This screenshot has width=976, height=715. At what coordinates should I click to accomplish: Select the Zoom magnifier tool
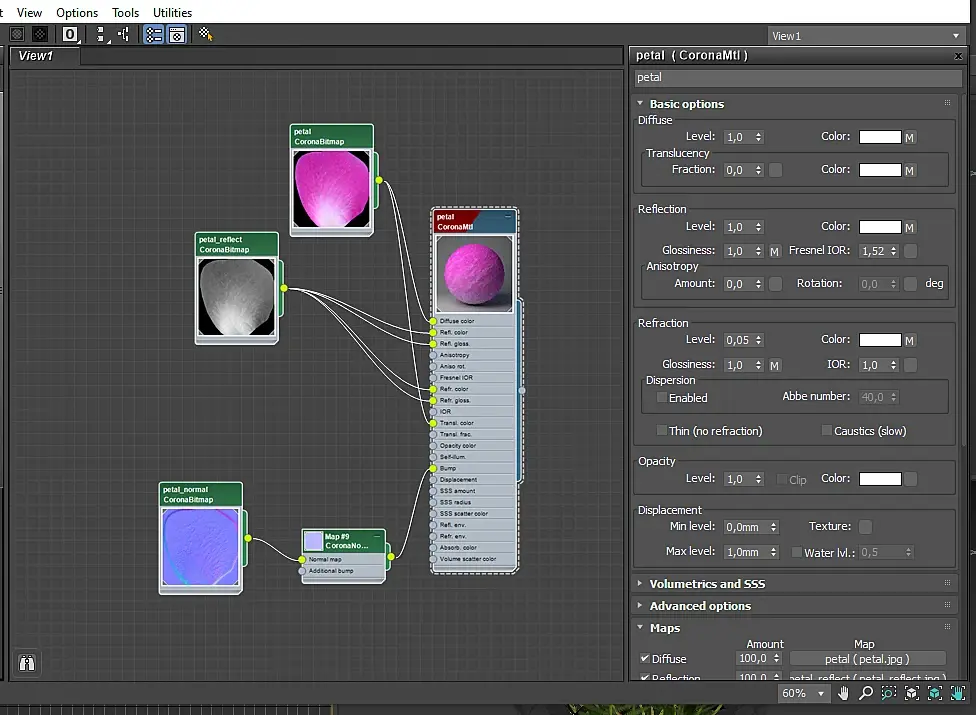pos(866,693)
